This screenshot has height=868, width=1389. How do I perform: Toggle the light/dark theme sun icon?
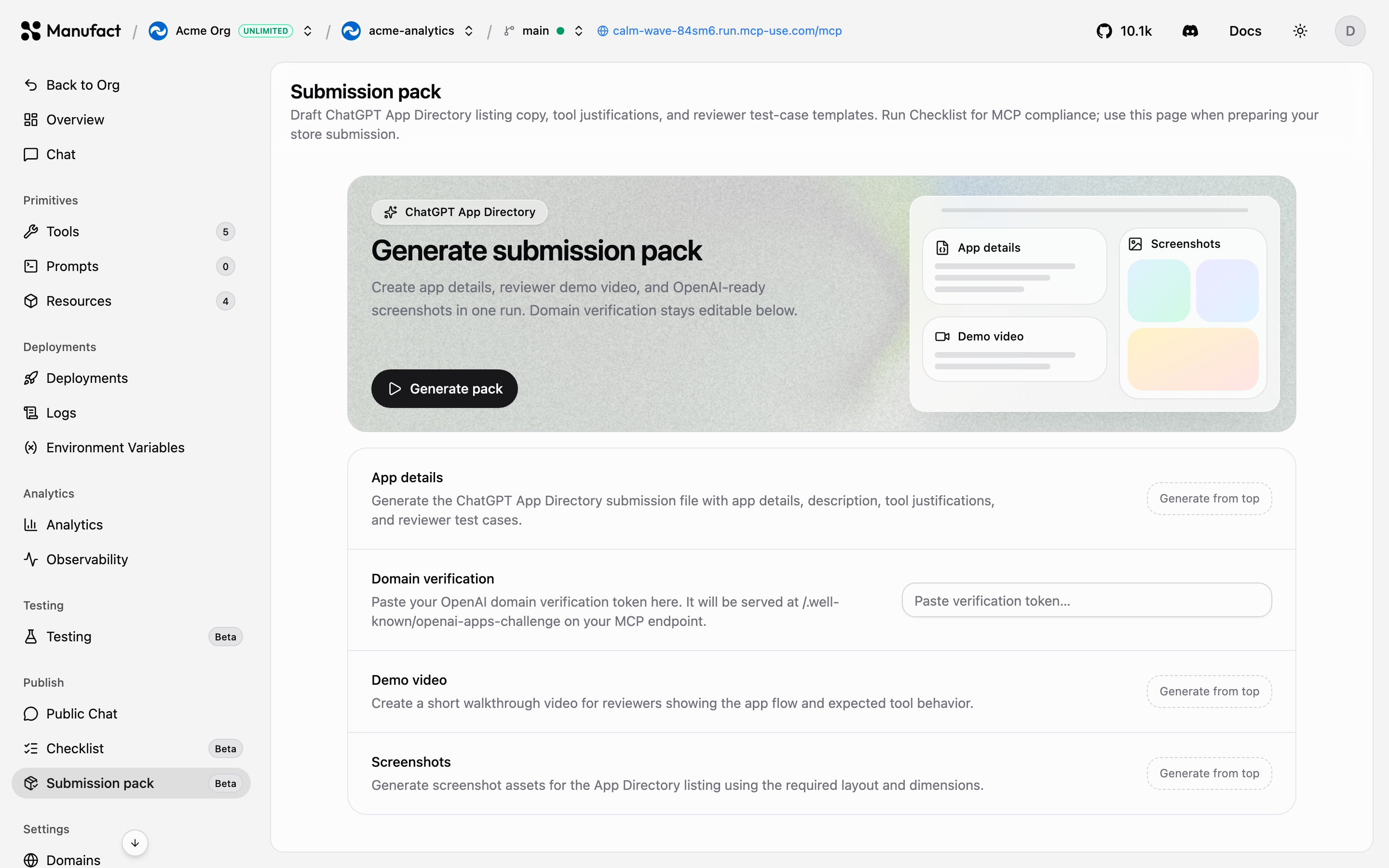click(x=1300, y=31)
